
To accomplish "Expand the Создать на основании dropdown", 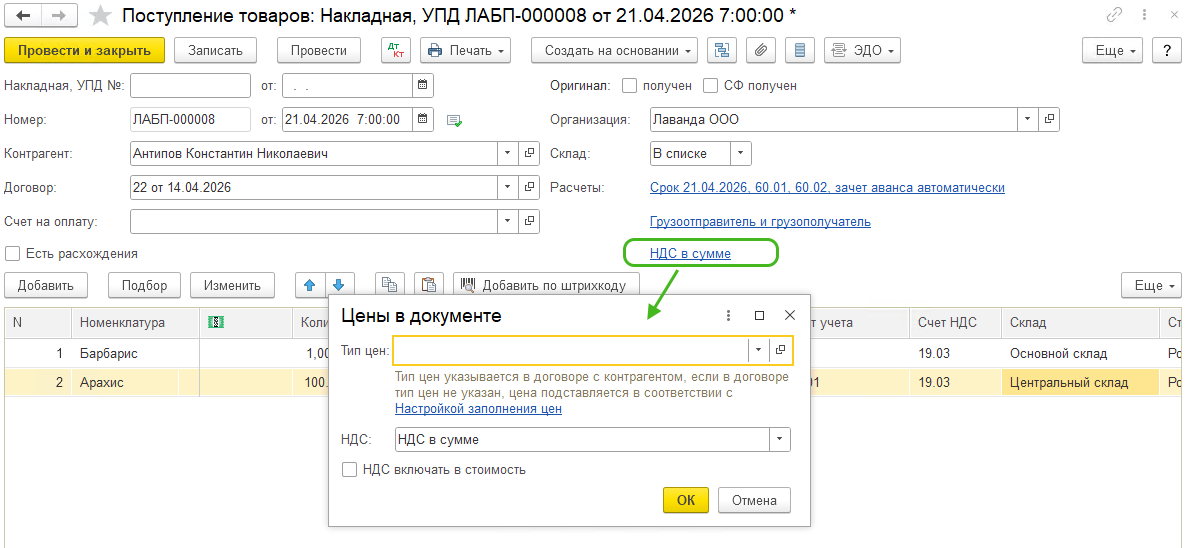I will (614, 50).
